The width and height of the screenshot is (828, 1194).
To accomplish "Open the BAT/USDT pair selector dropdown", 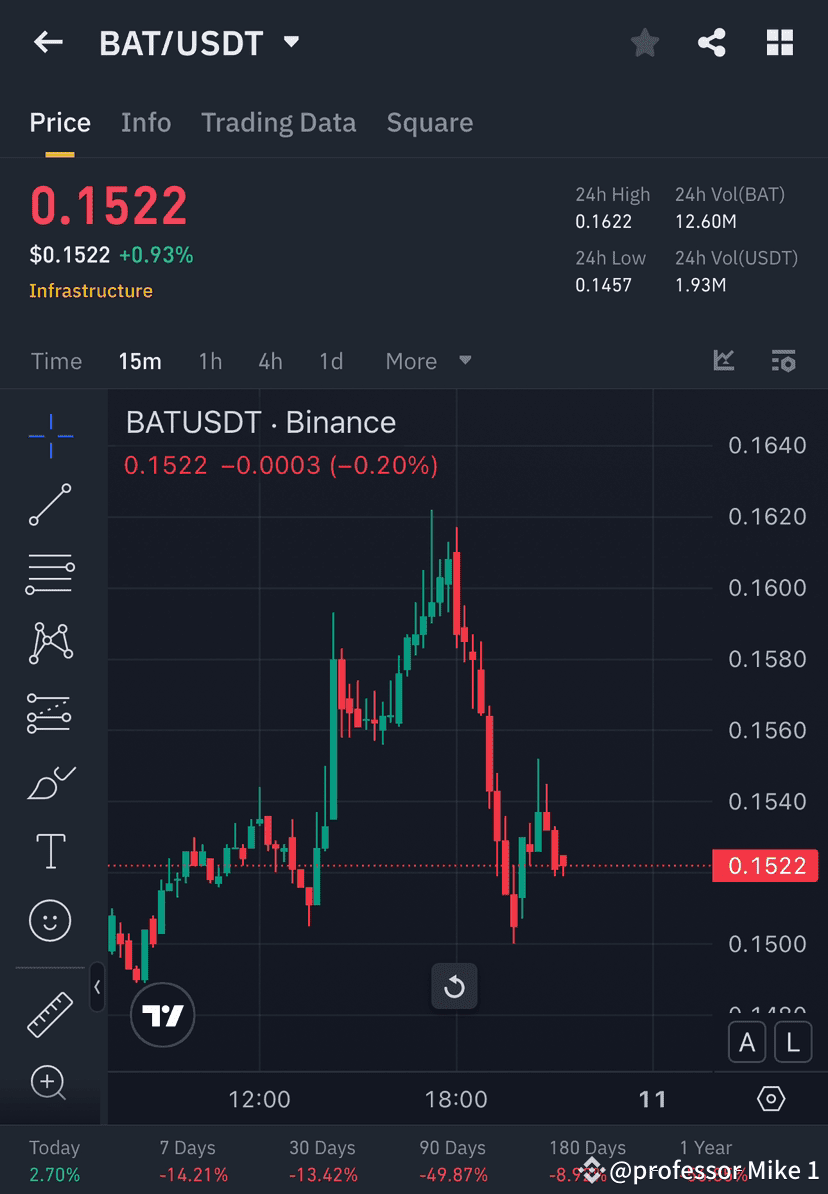I will (x=290, y=43).
